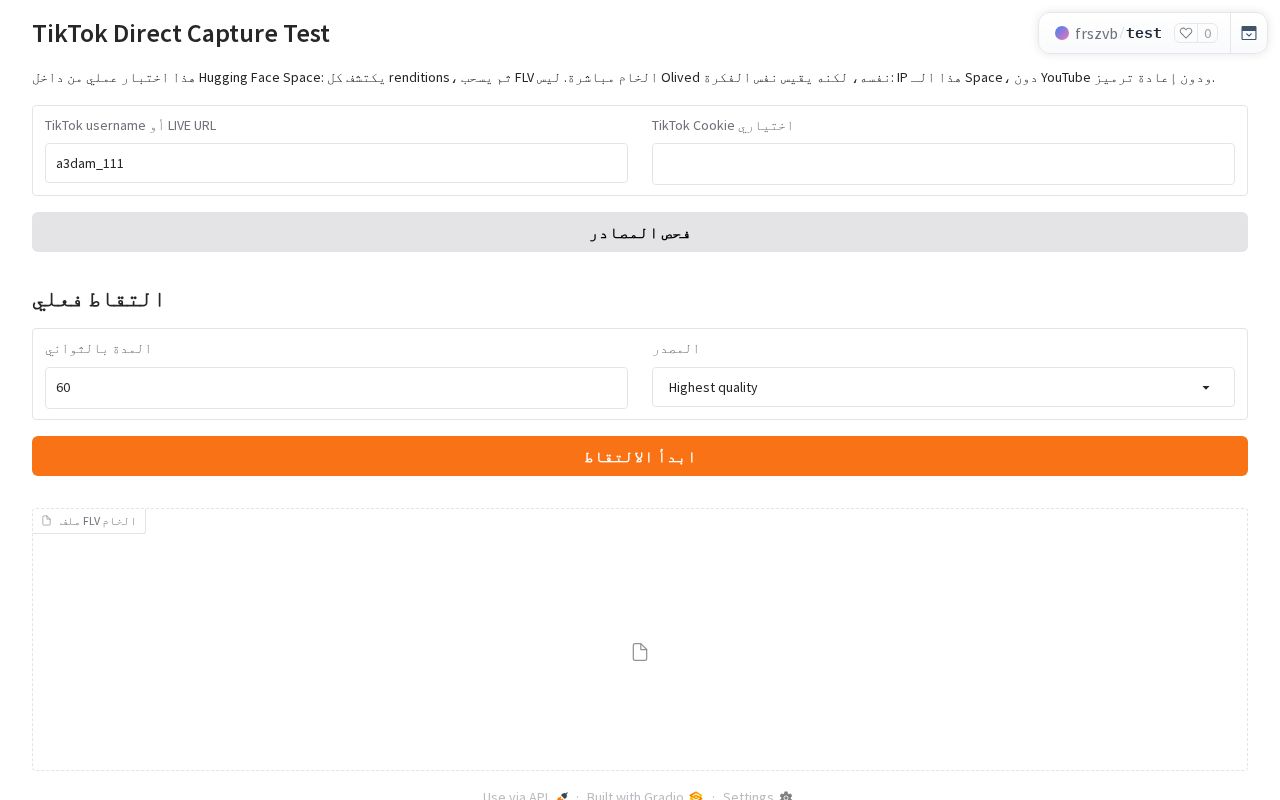Click the description paragraph mentioning Hugging Face Space

[624, 77]
